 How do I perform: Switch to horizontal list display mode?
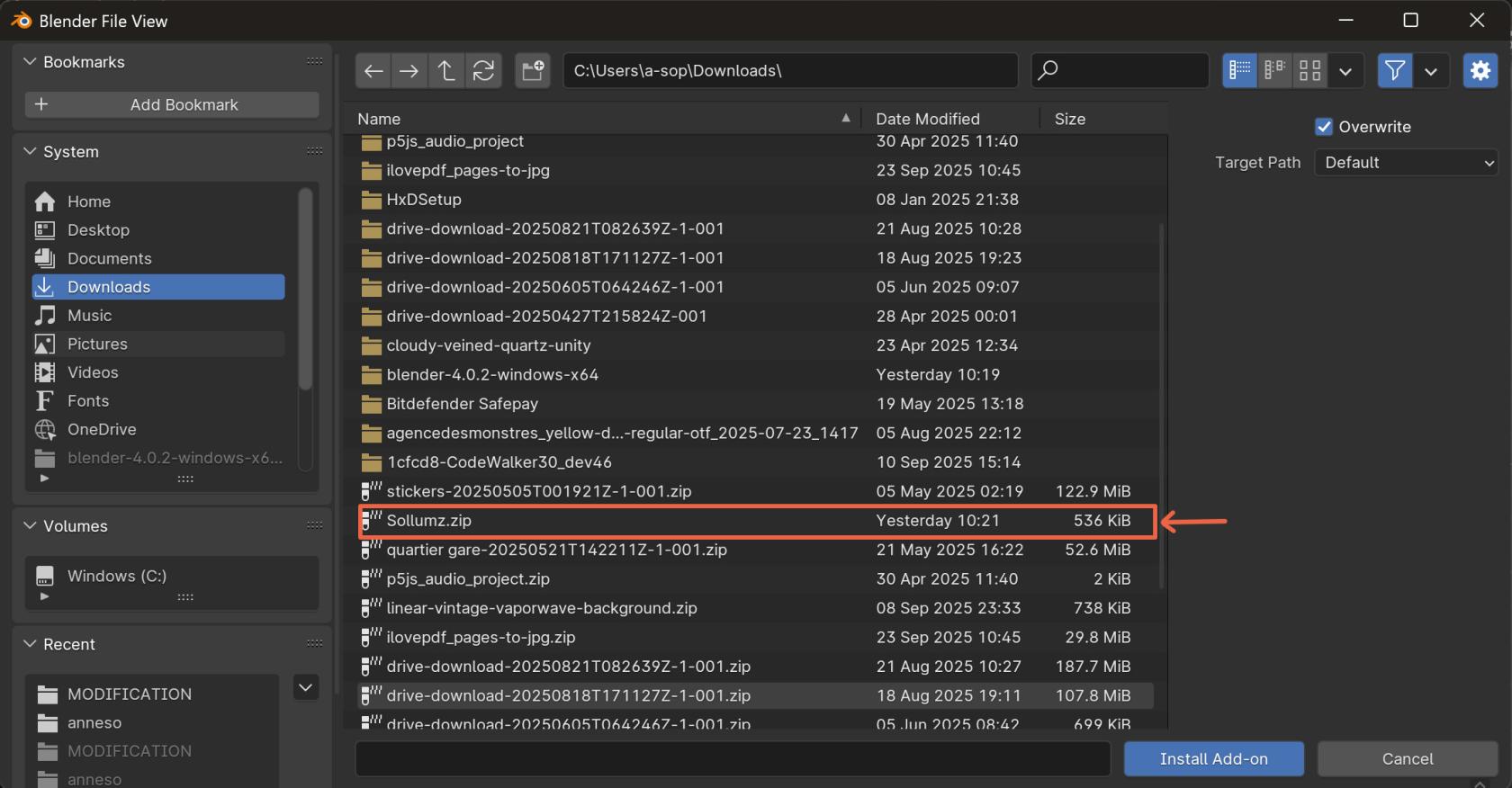coord(1274,71)
